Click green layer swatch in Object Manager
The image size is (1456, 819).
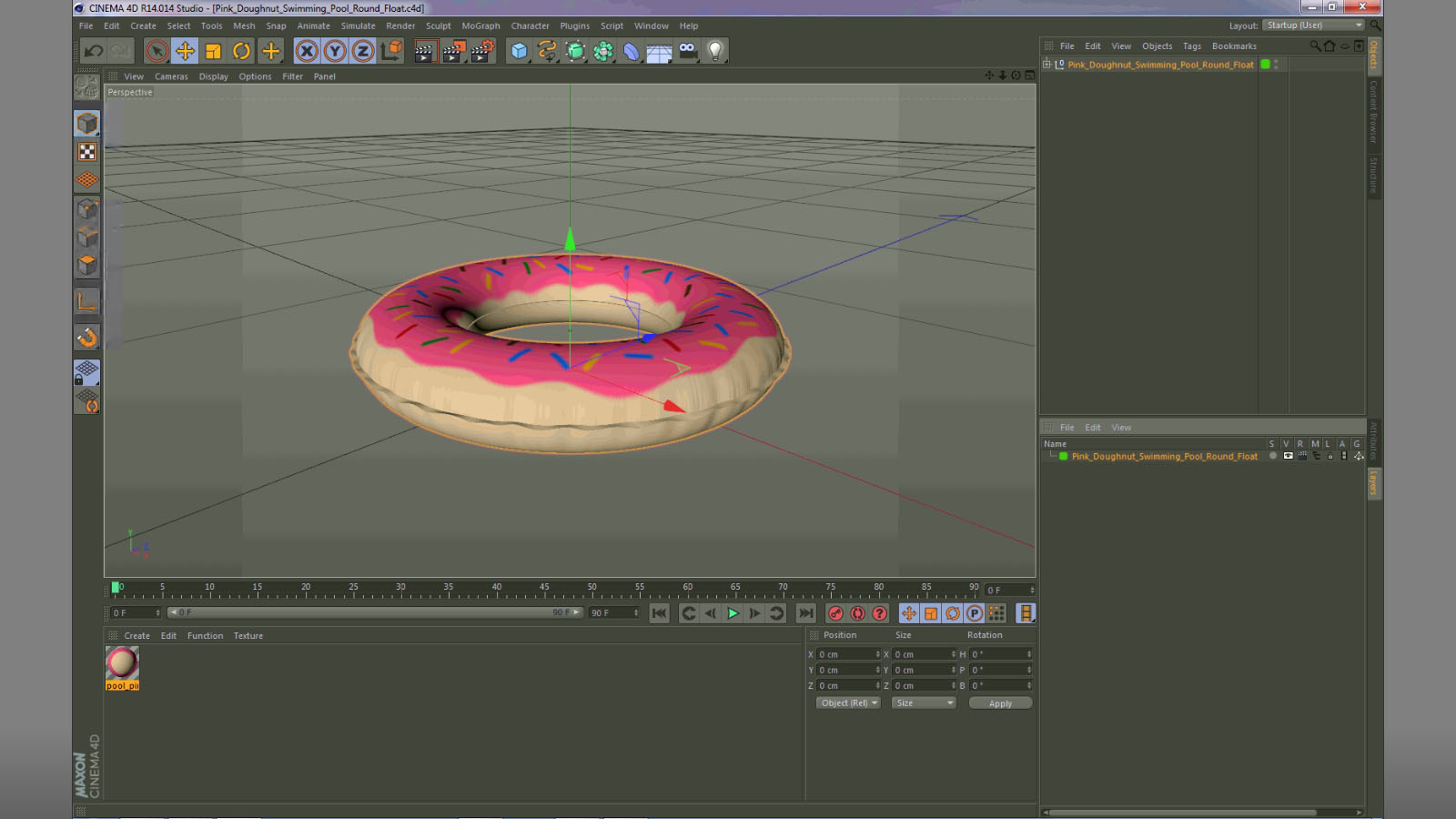coord(1265,65)
